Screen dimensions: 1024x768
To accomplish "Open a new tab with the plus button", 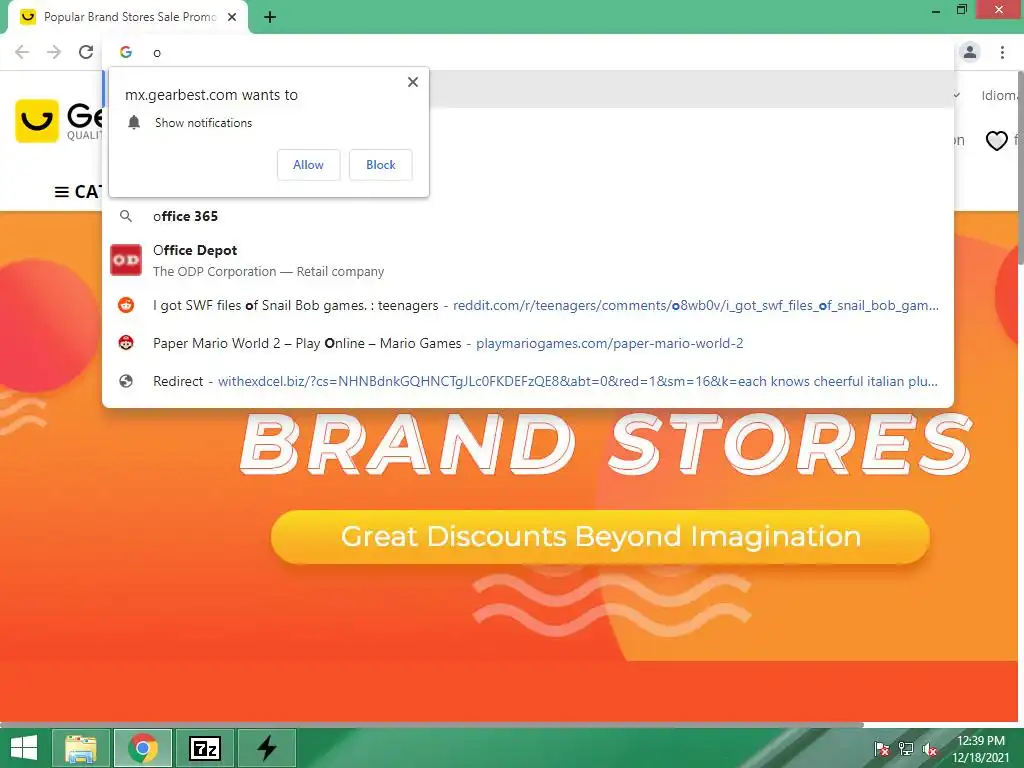I will click(x=270, y=18).
